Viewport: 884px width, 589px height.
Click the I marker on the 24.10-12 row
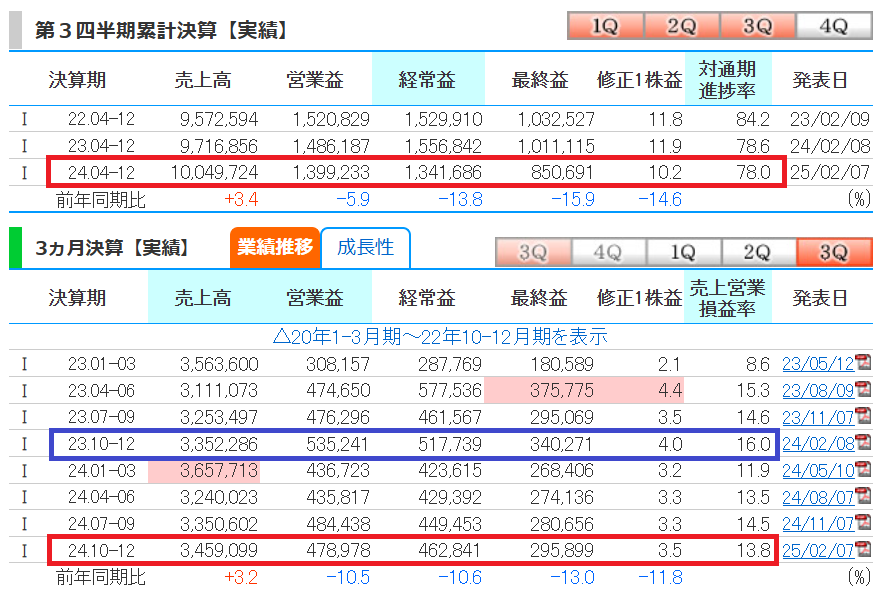[24, 551]
